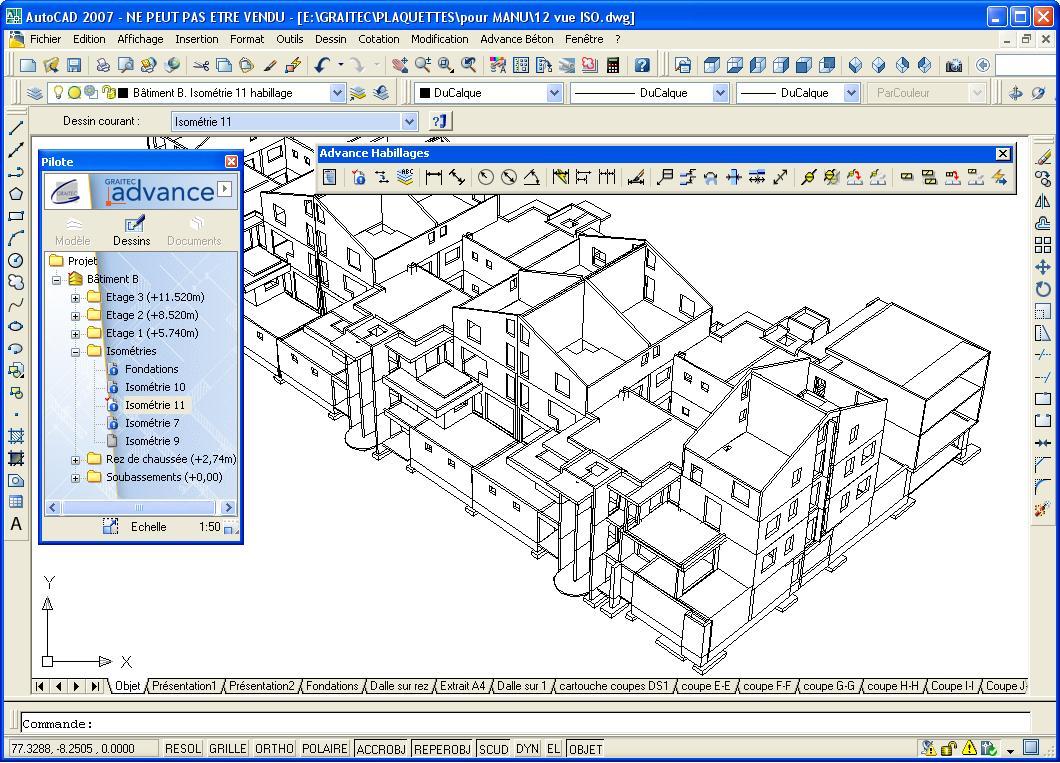Click the lightning arrow icon in Advance Habillages
The image size is (1060, 763).
coord(999,177)
